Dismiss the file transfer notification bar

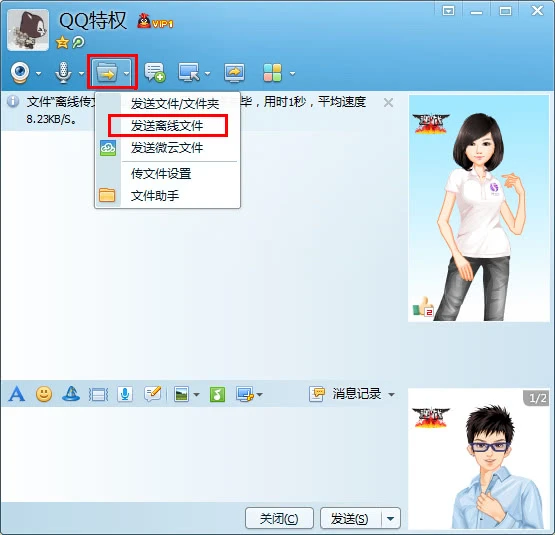(x=388, y=103)
